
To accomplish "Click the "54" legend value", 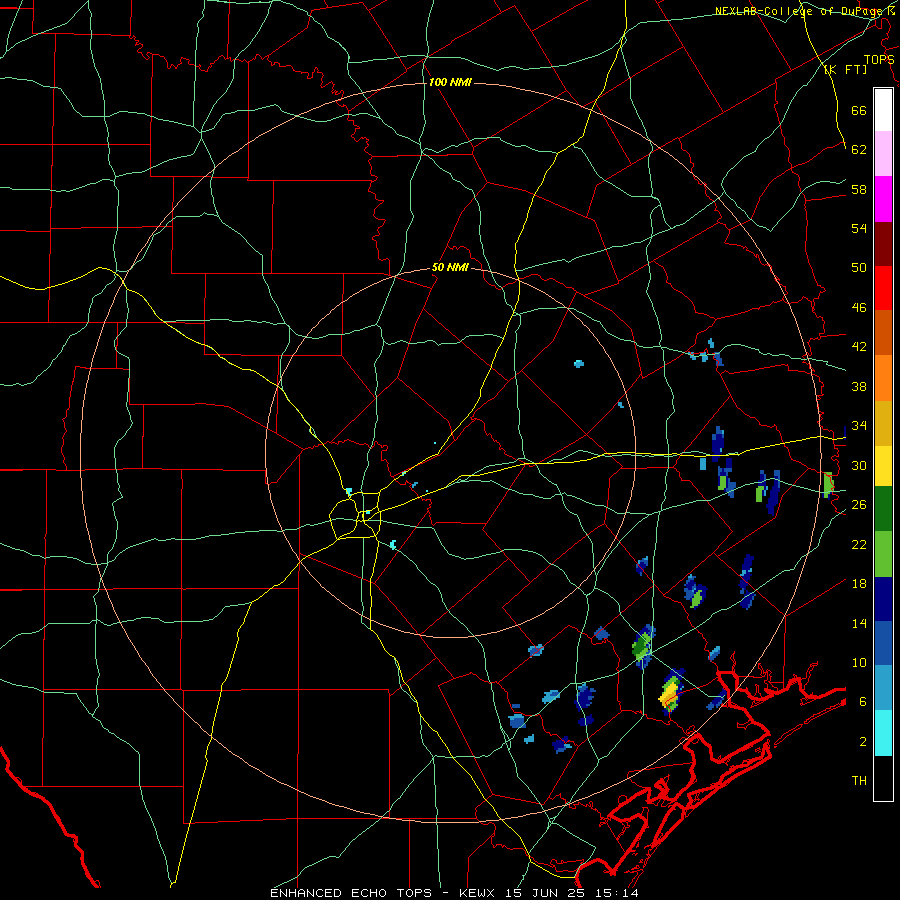I will 859,228.
